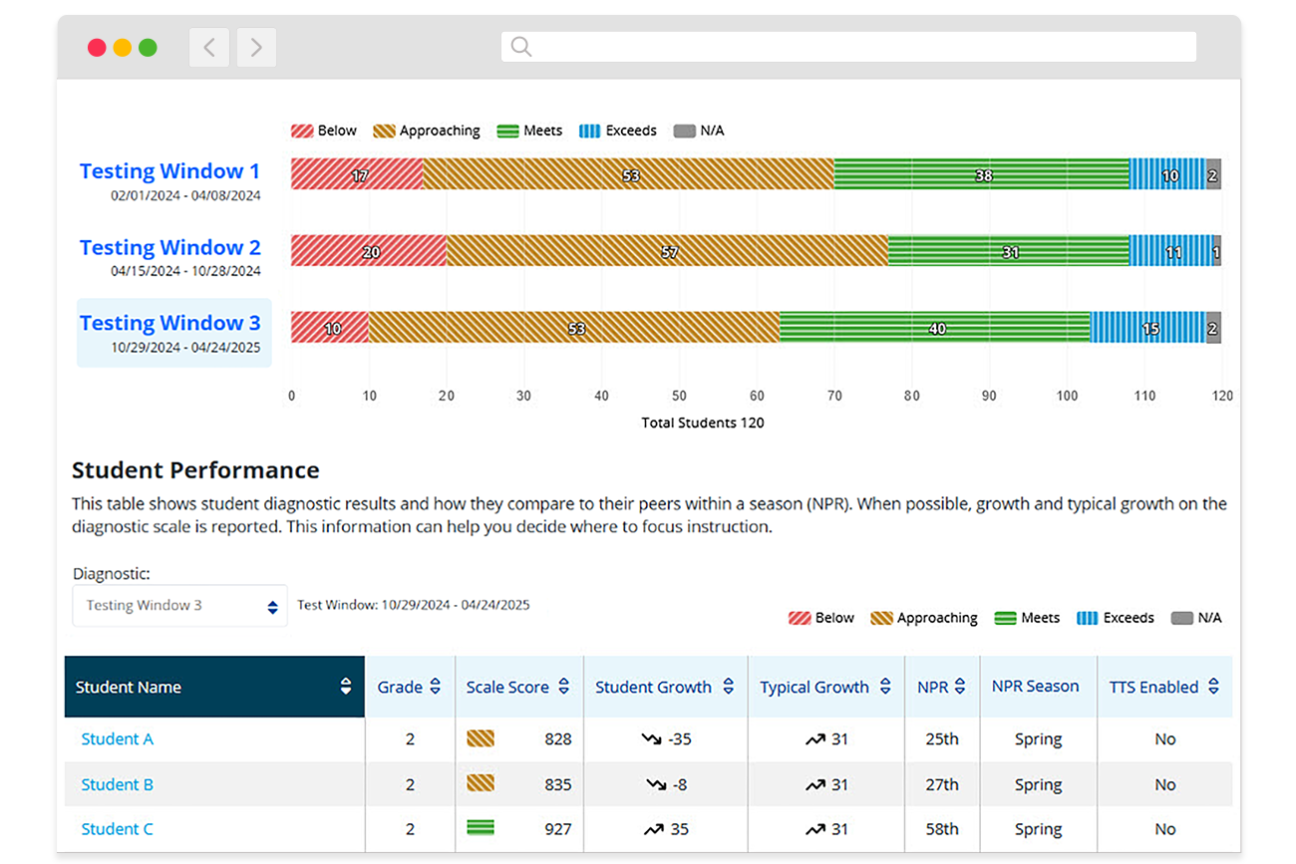
Task: Select Testing Window 1 in the chart
Action: [169, 171]
